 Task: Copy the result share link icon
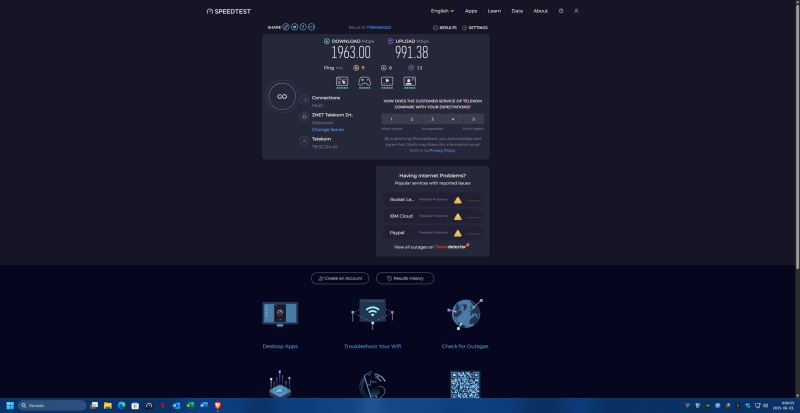click(x=286, y=27)
